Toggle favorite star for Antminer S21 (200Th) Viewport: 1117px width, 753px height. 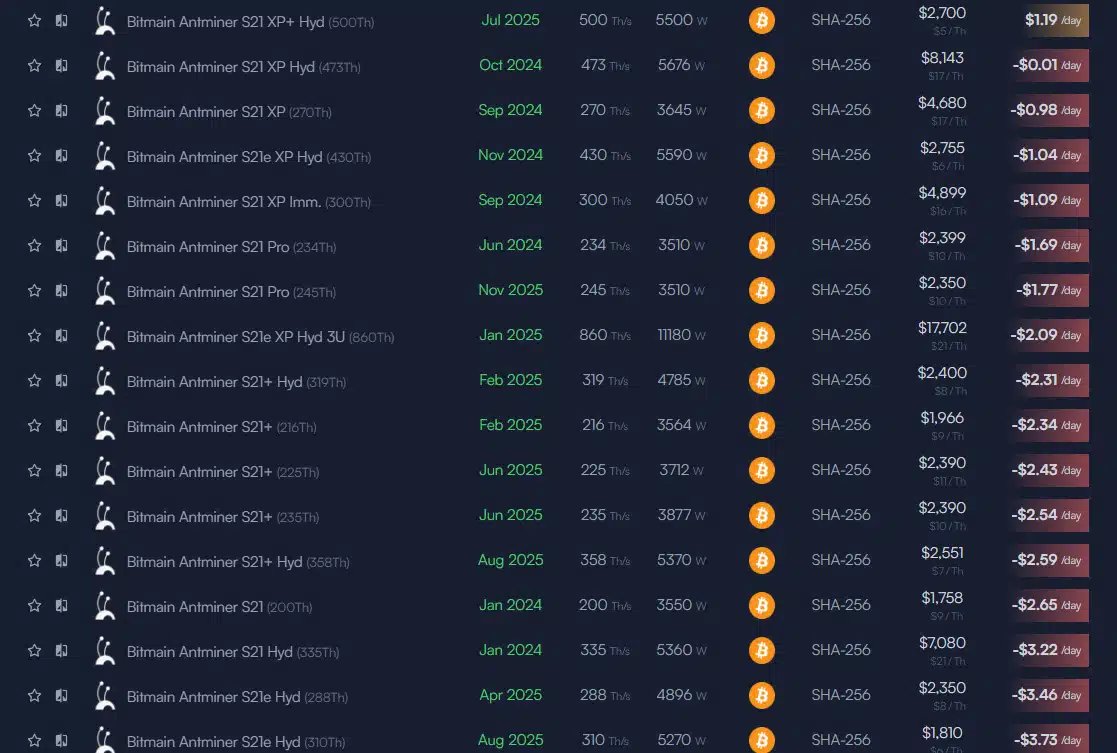tap(35, 605)
